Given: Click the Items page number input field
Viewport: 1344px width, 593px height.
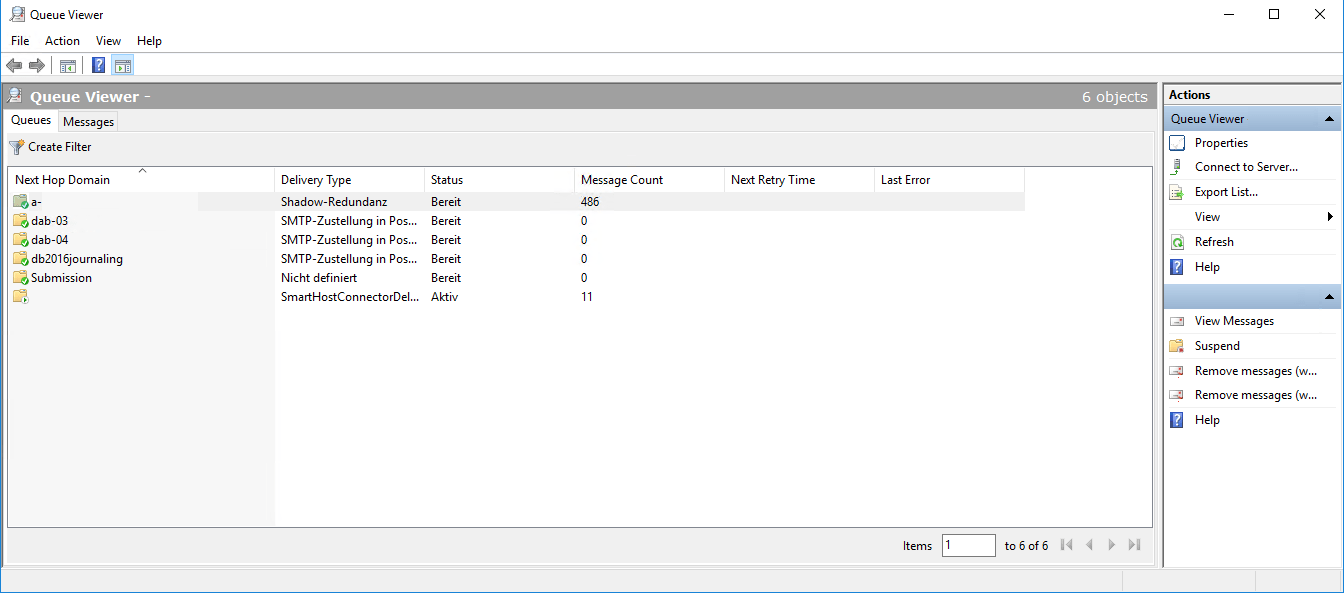Looking at the screenshot, I should pos(968,545).
